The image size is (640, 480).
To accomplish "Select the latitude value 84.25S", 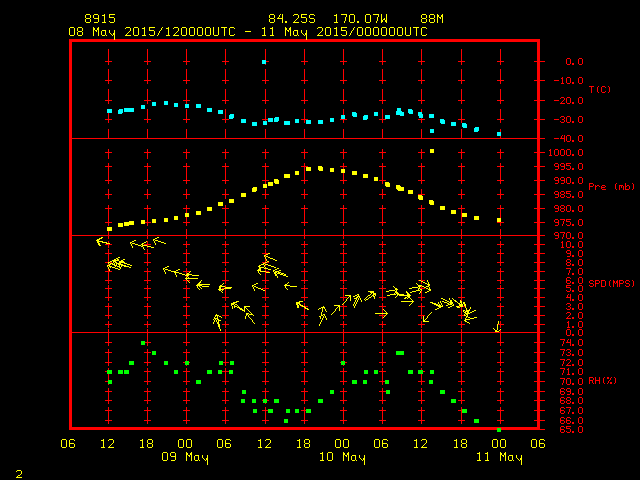I will pos(292,19).
